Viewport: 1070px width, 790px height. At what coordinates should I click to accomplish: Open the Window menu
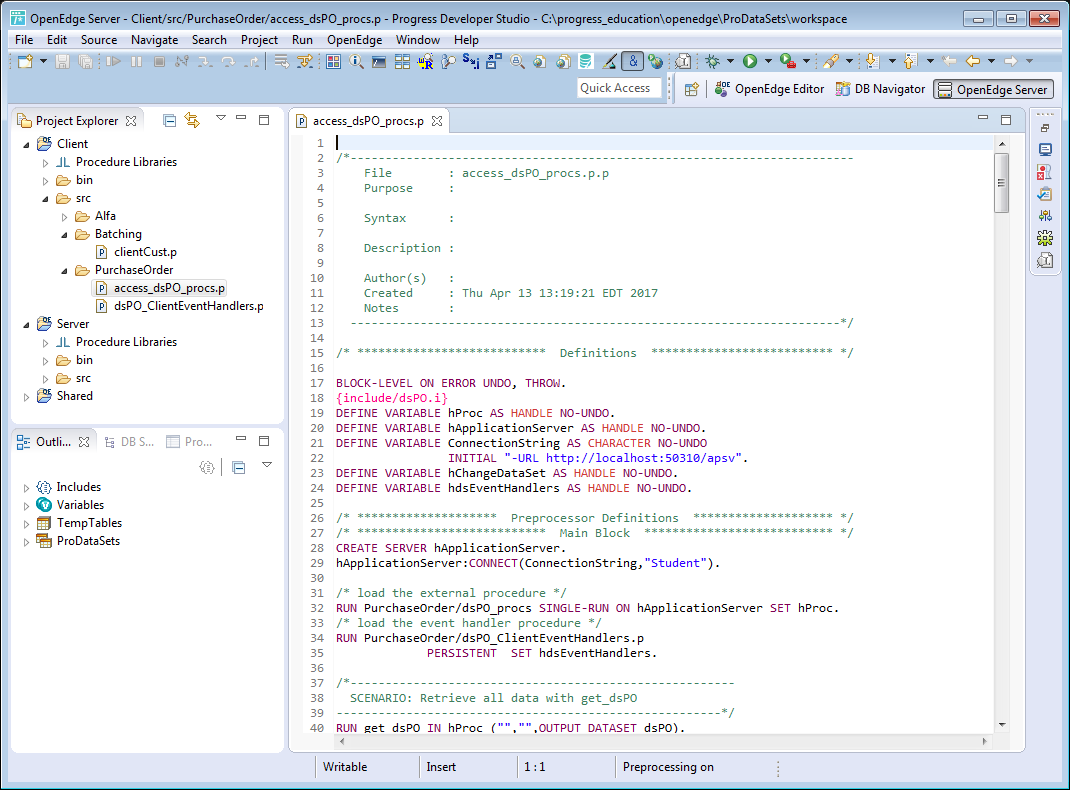coord(418,40)
